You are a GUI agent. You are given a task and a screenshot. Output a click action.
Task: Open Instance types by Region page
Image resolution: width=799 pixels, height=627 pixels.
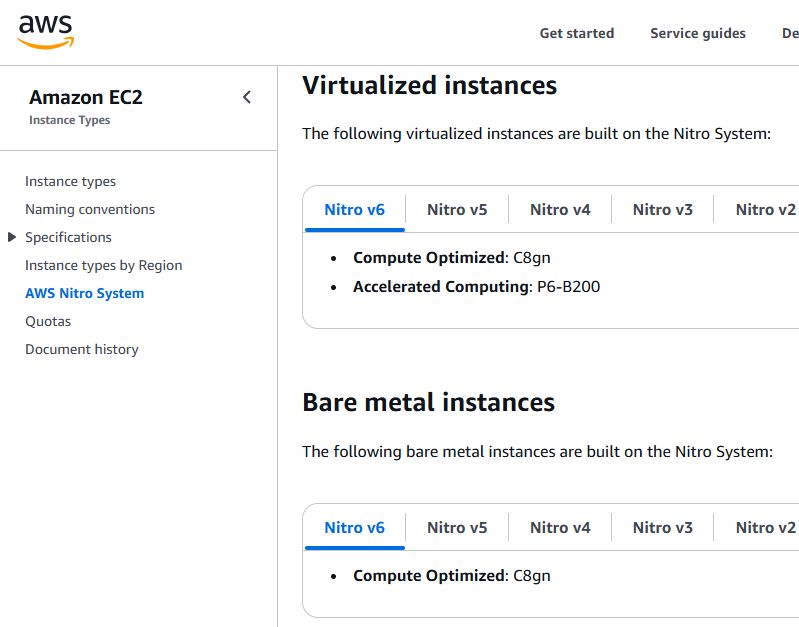tap(103, 266)
